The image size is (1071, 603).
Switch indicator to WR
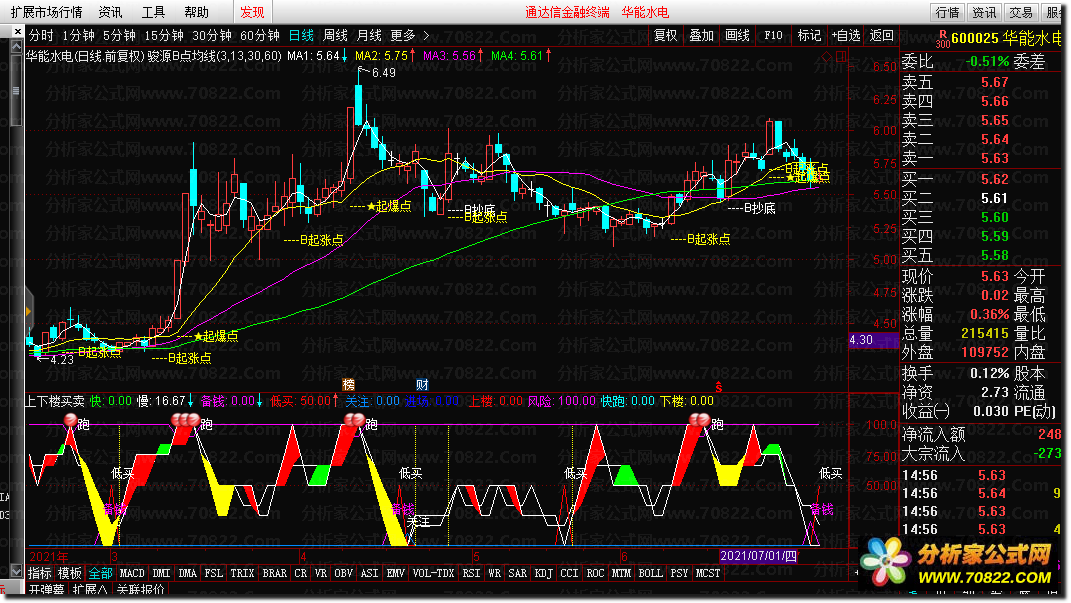[x=495, y=573]
